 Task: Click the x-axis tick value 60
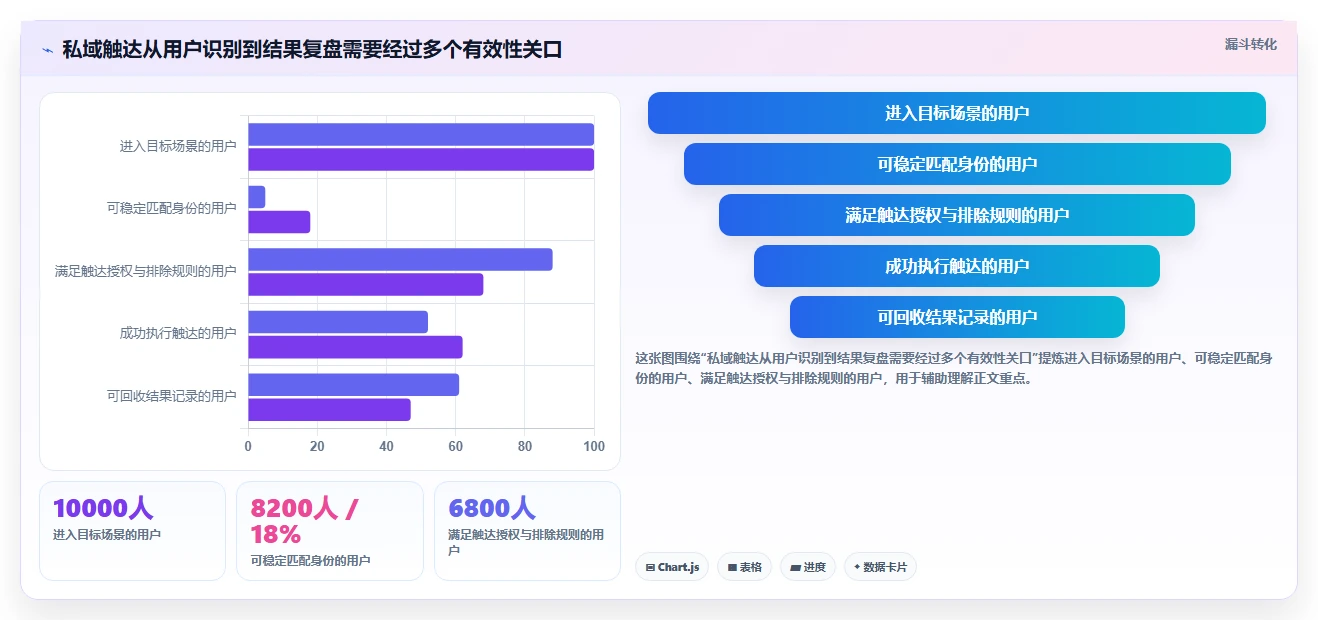[x=456, y=447]
